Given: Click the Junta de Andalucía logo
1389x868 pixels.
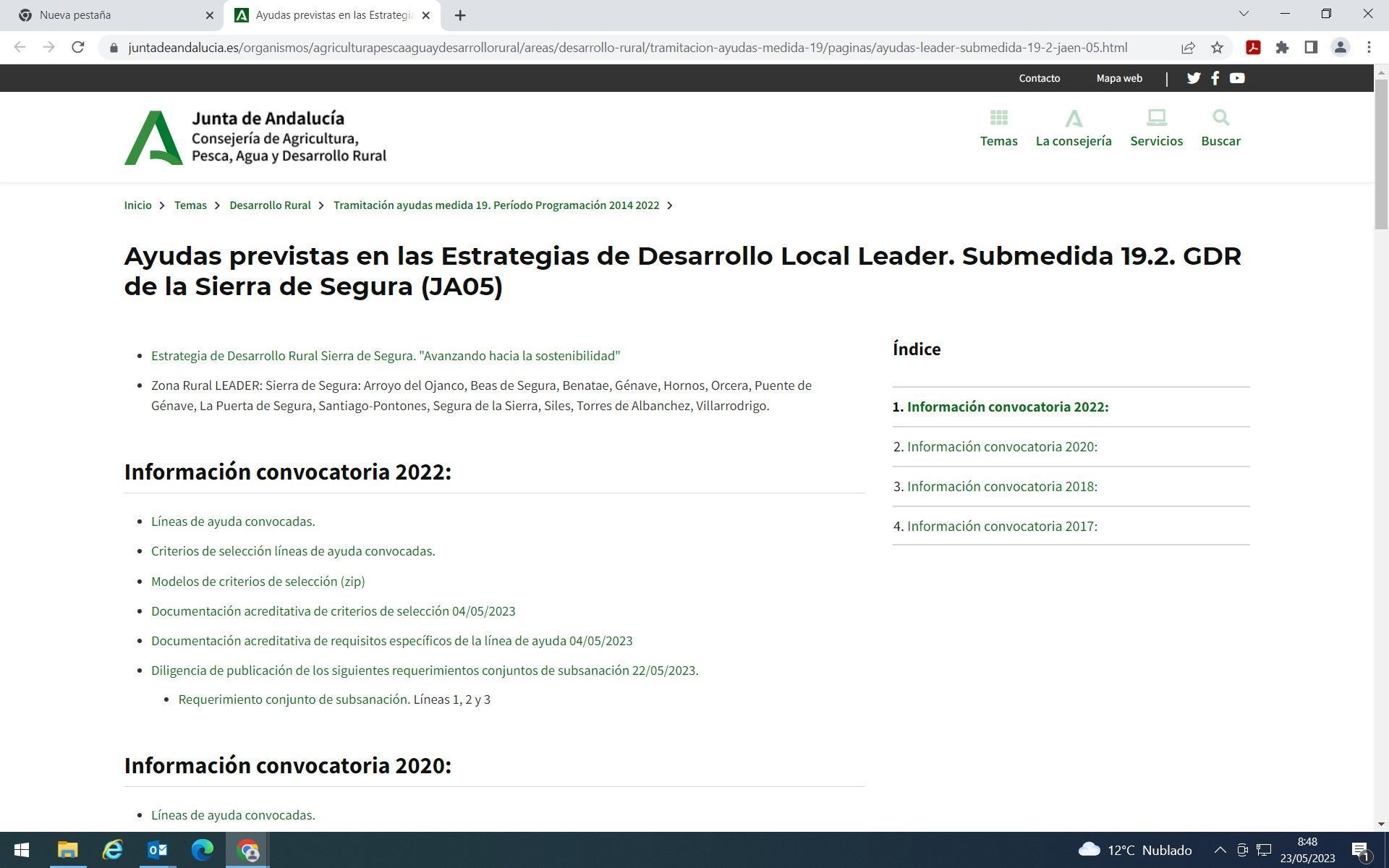Looking at the screenshot, I should point(255,137).
